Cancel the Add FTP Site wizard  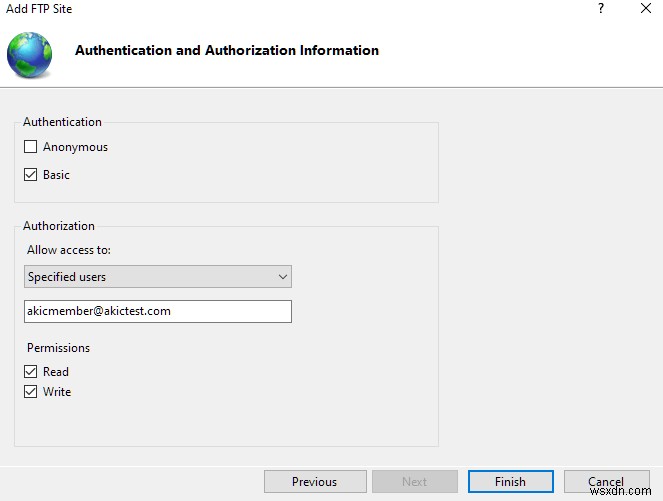click(606, 482)
